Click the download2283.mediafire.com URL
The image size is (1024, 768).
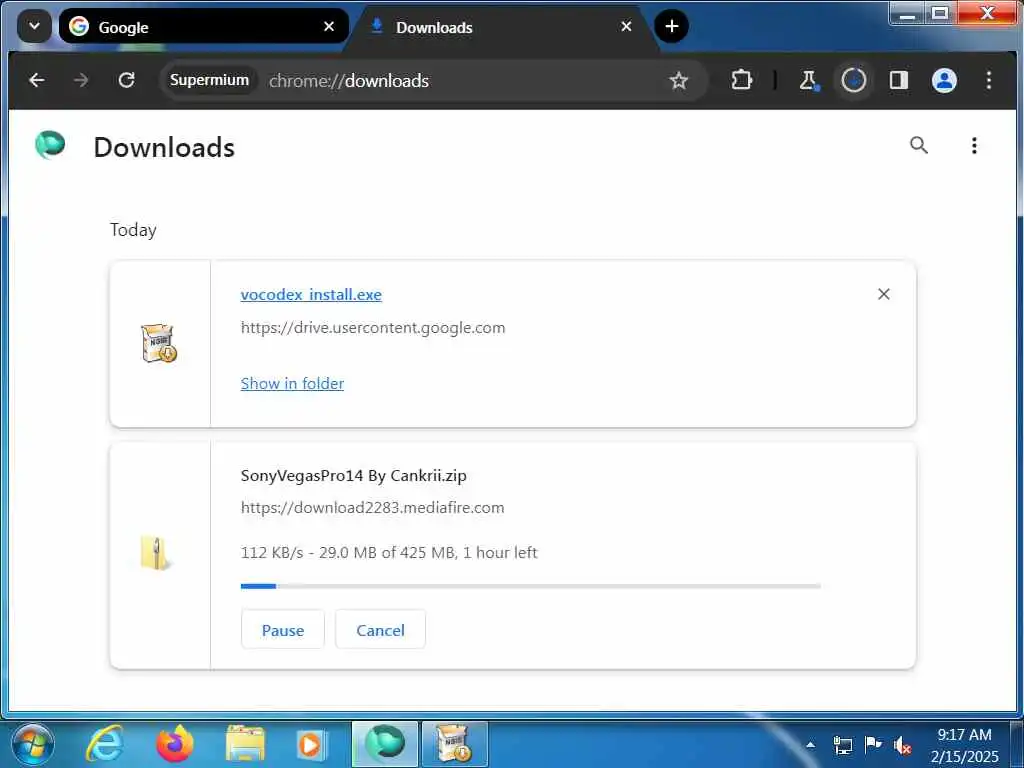372,507
